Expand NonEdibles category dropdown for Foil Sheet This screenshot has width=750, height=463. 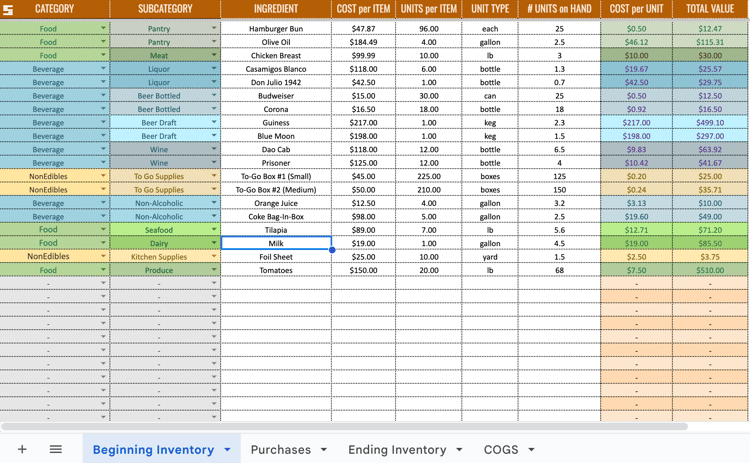point(103,256)
